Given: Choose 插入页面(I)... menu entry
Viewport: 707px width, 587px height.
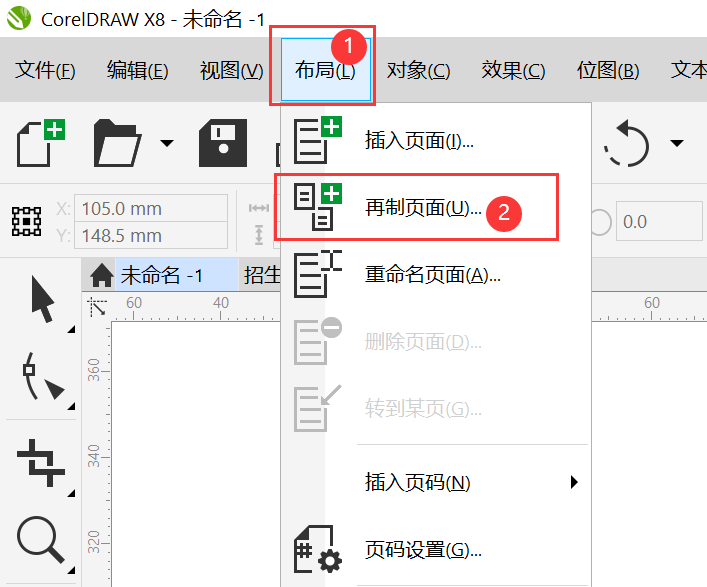Looking at the screenshot, I should coord(436,140).
